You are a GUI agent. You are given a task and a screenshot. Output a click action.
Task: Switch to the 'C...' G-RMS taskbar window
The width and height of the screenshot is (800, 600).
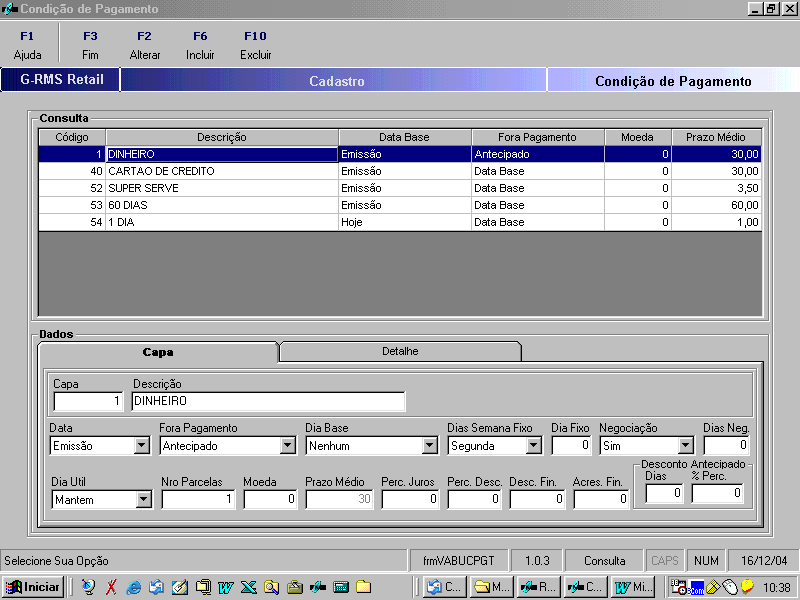click(x=585, y=587)
